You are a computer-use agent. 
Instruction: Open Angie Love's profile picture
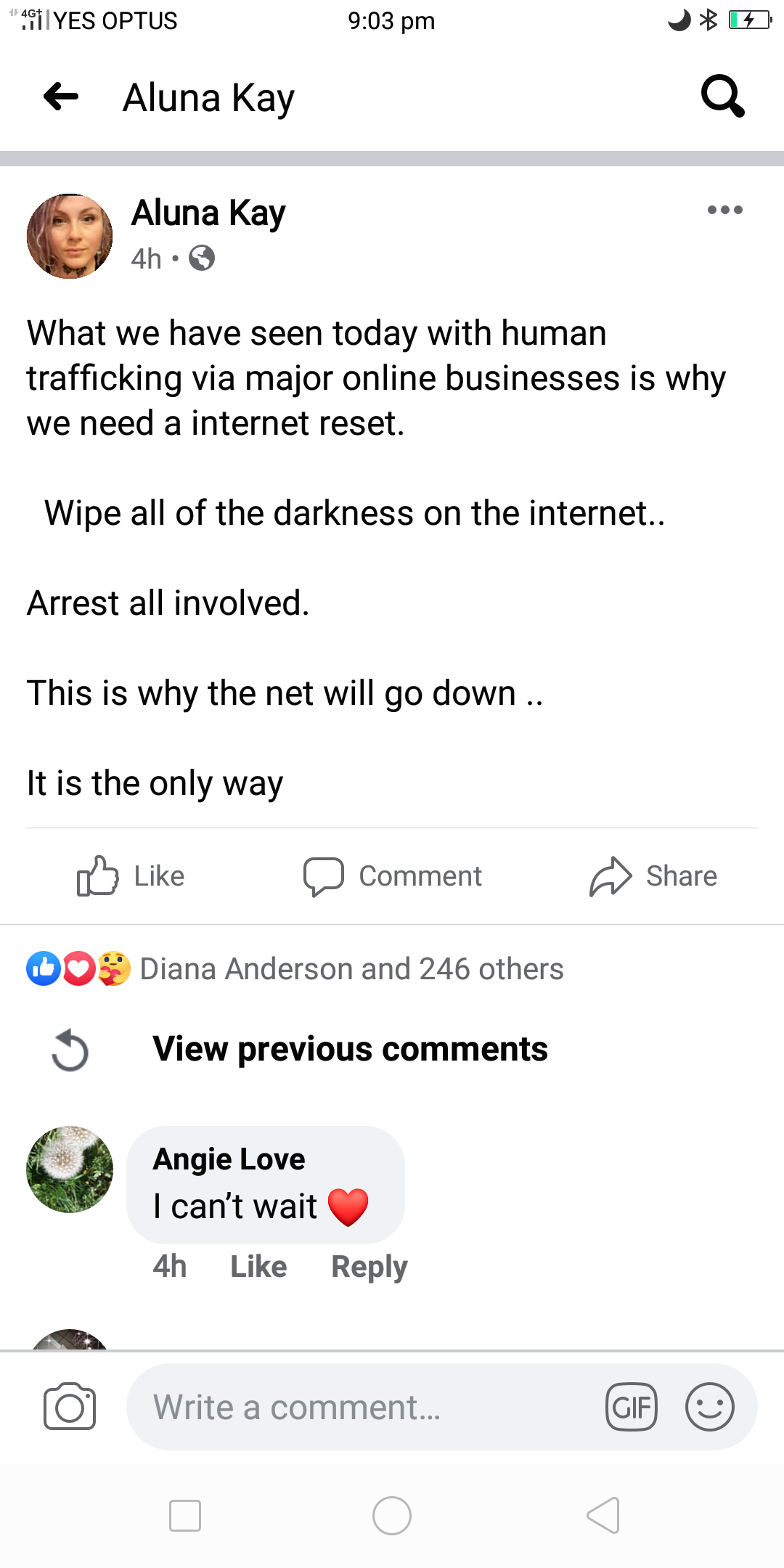tap(70, 1169)
